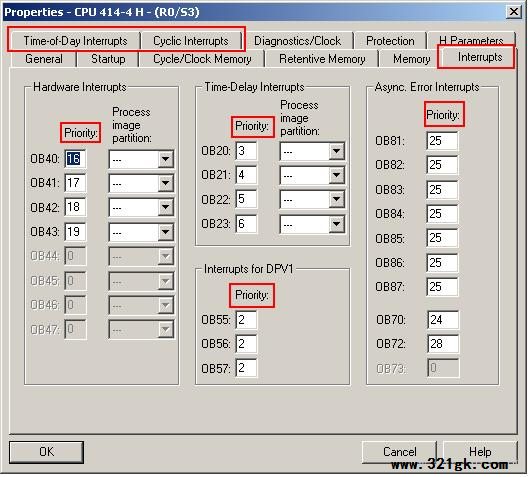
Task: Click the OB22 priority field
Action: 246,200
